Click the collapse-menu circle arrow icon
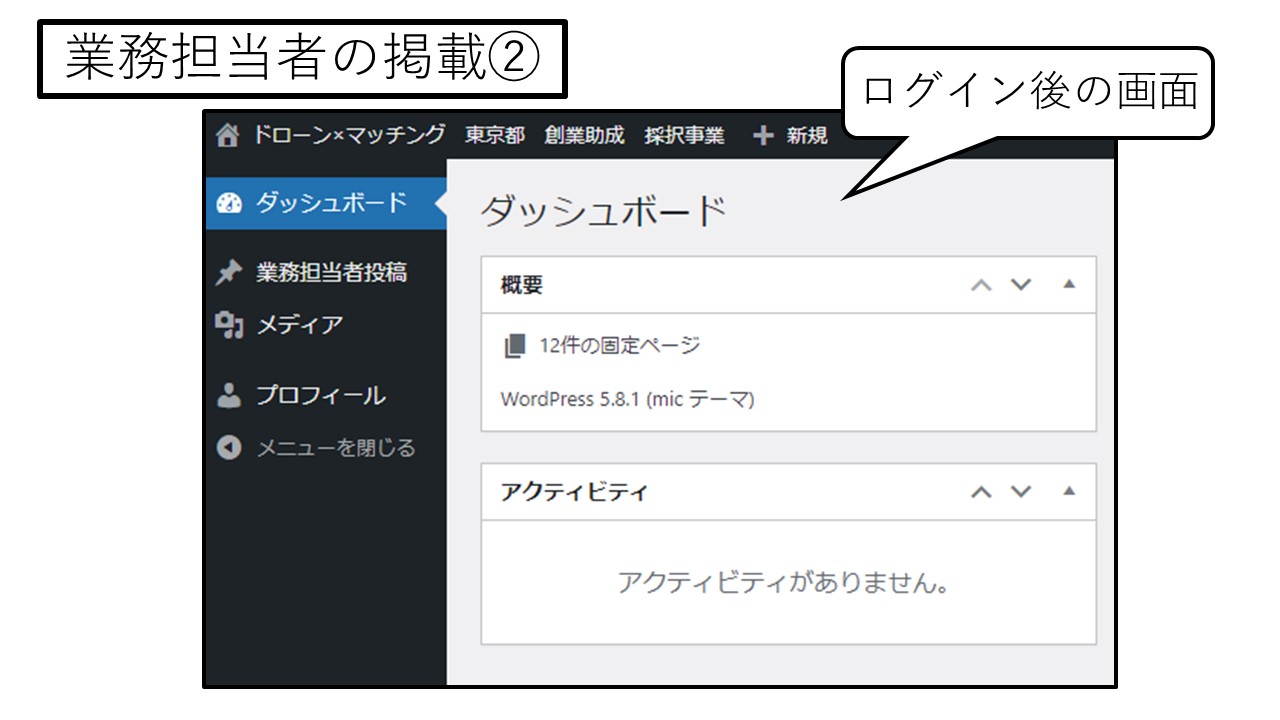This screenshot has height=720, width=1280. [229, 448]
